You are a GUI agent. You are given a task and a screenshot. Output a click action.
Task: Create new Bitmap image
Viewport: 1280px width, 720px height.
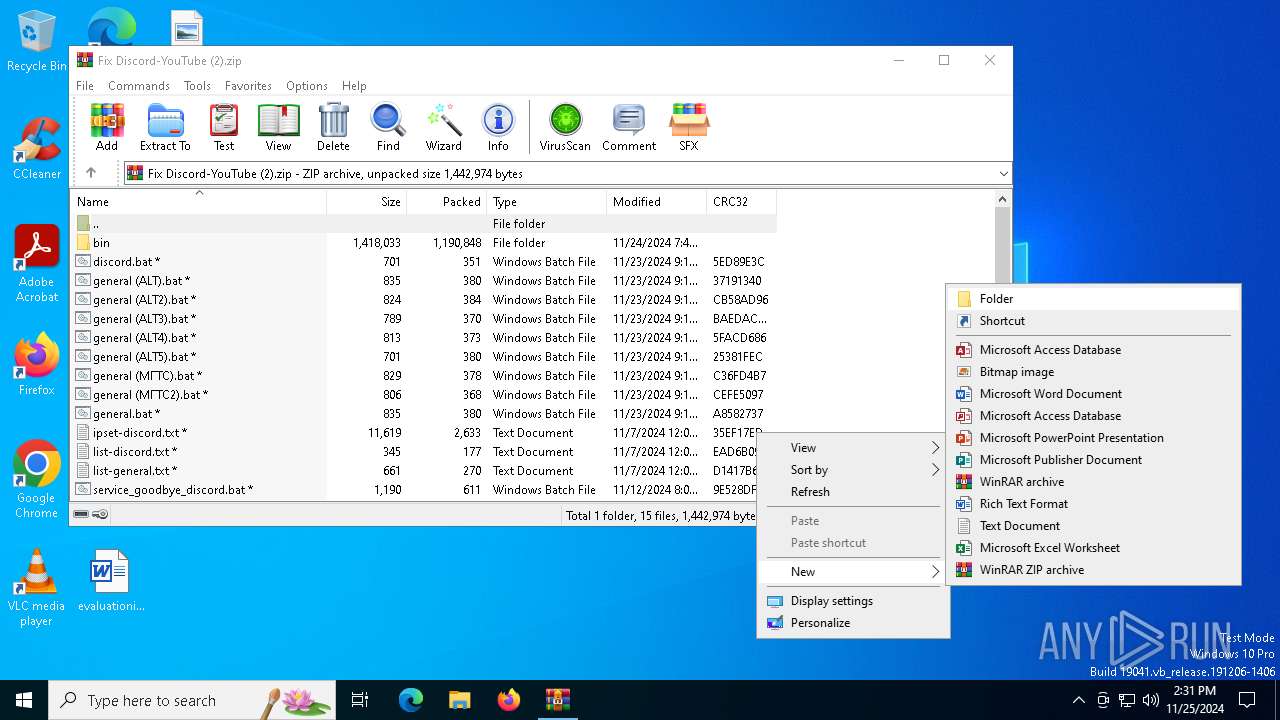click(1094, 372)
